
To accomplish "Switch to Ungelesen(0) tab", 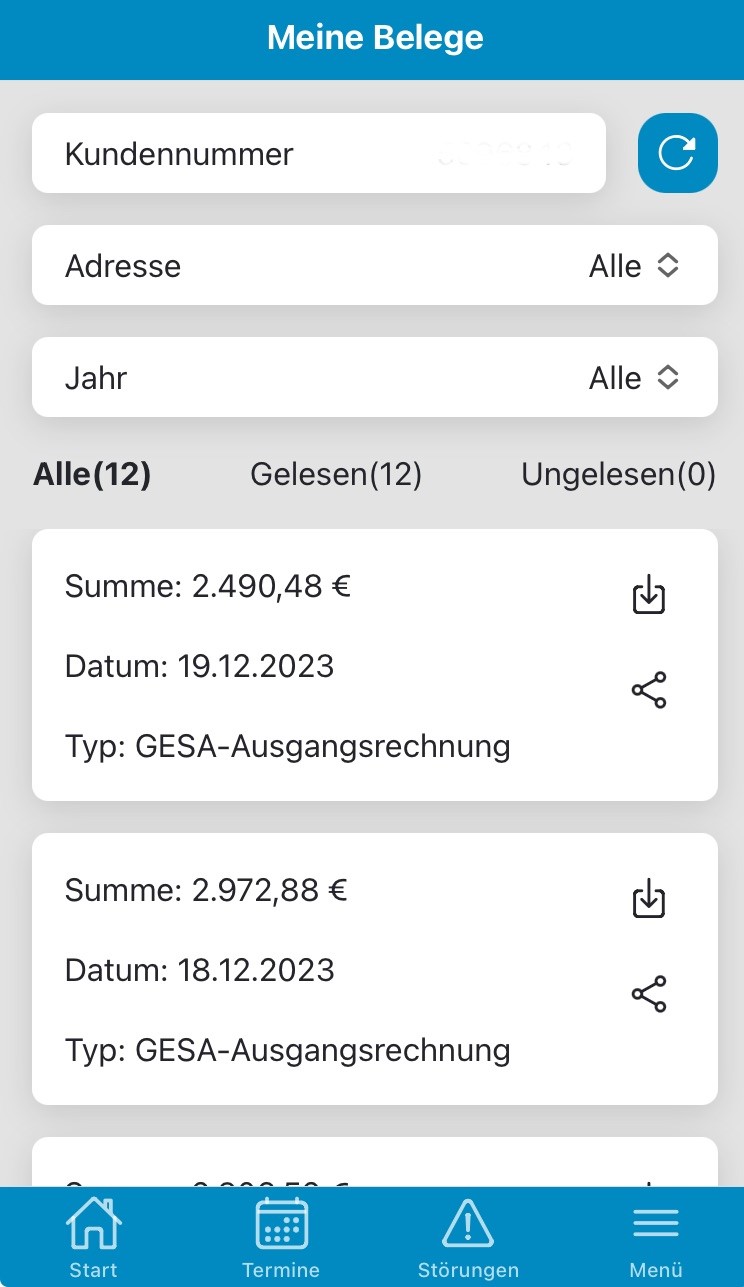I will click(x=618, y=475).
